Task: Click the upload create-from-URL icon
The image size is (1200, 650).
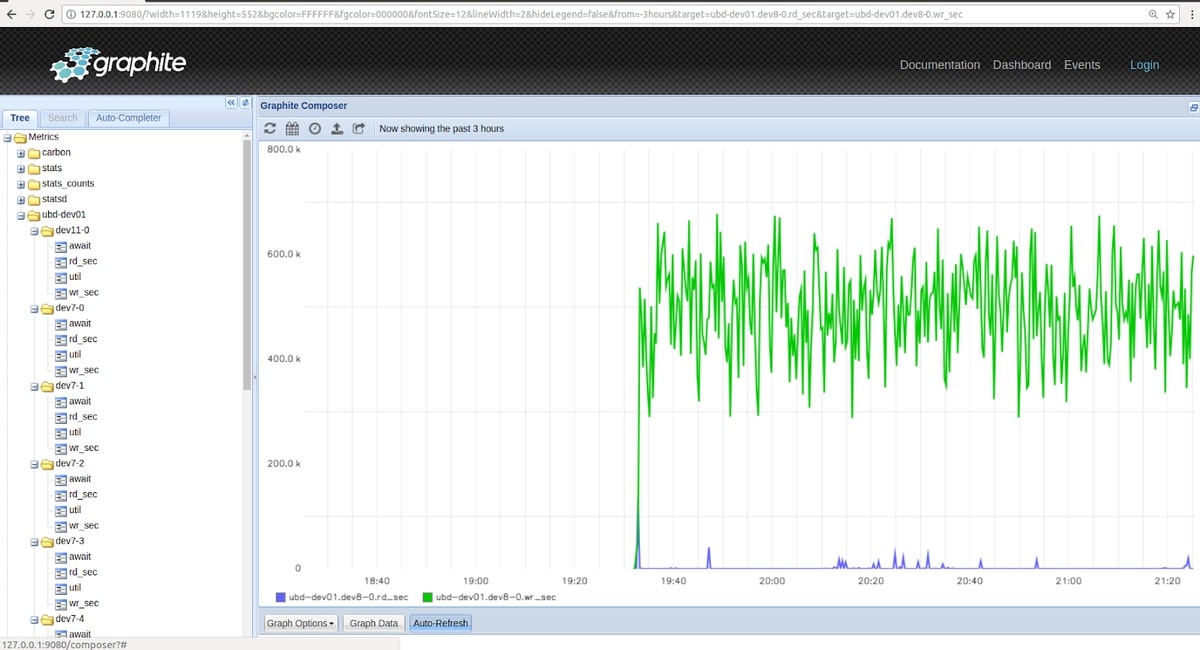Action: click(336, 129)
